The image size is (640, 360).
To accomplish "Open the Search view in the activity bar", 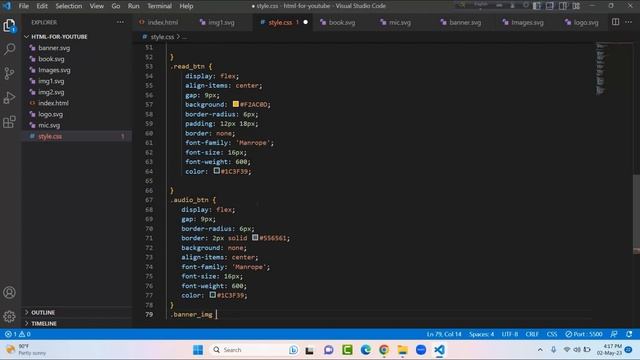I will tap(9, 49).
